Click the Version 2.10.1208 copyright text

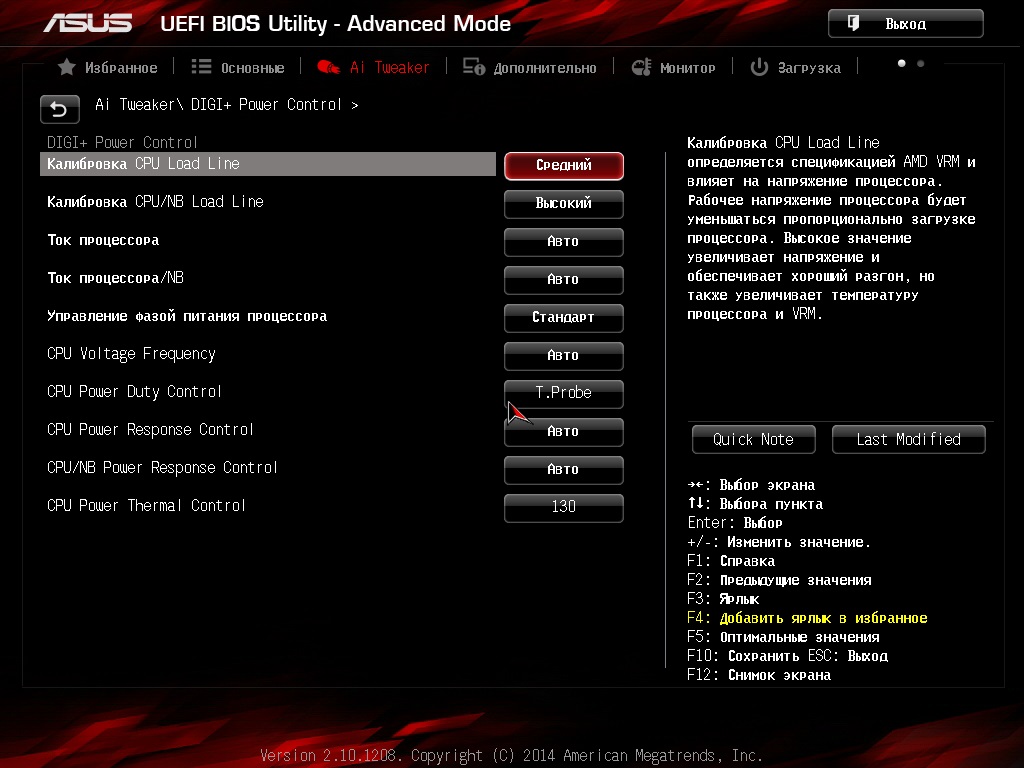click(511, 756)
